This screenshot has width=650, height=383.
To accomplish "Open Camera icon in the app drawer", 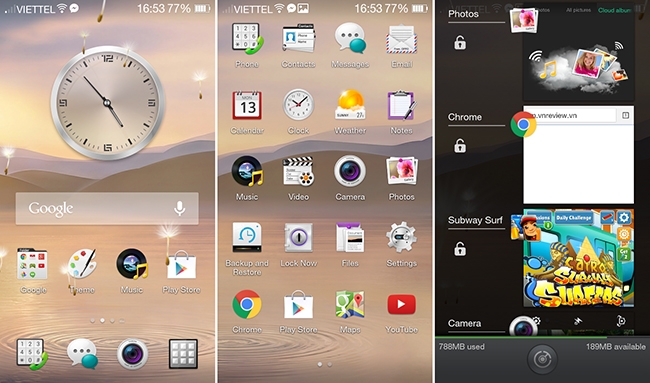I will (350, 171).
